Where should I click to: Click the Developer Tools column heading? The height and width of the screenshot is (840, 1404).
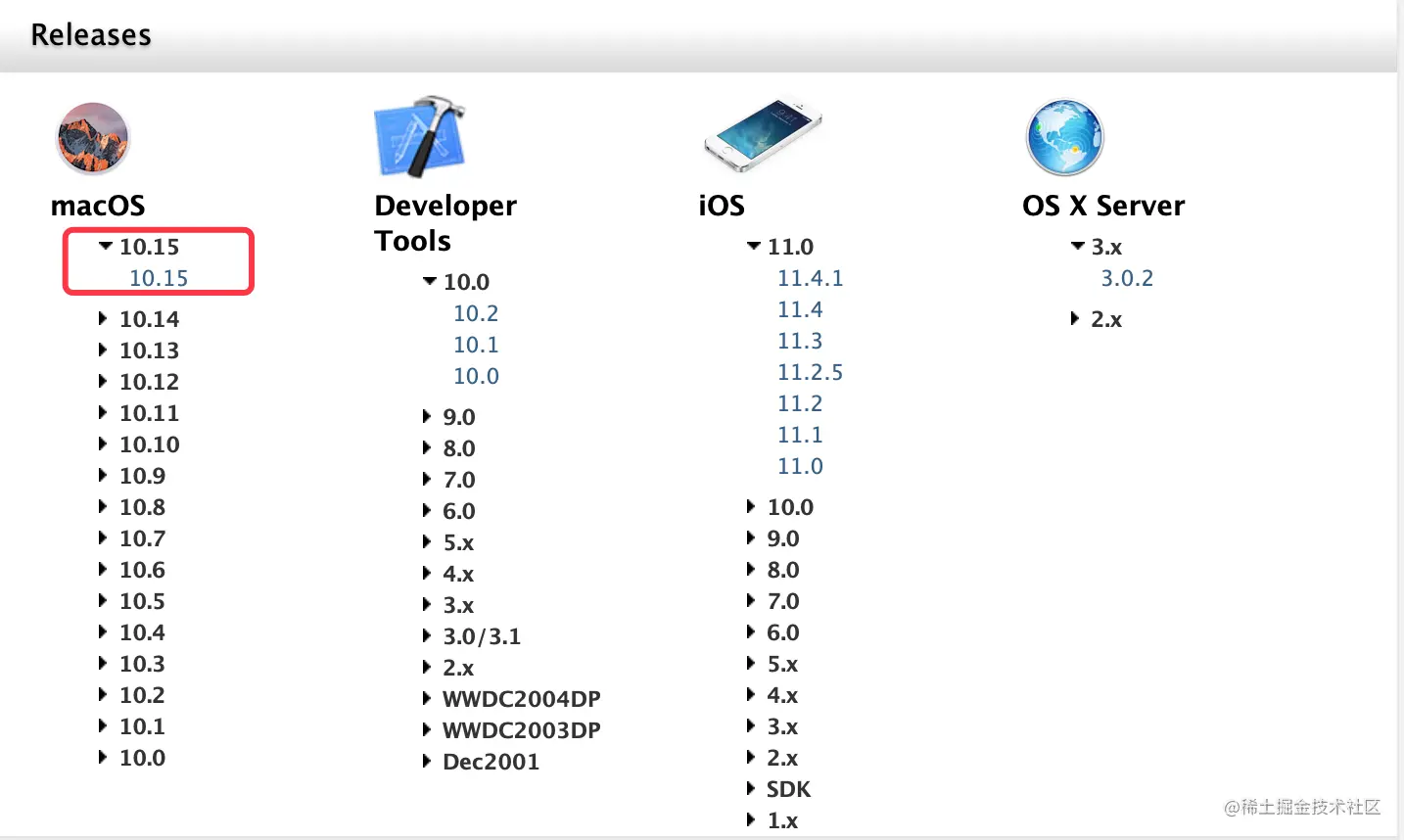445,223
